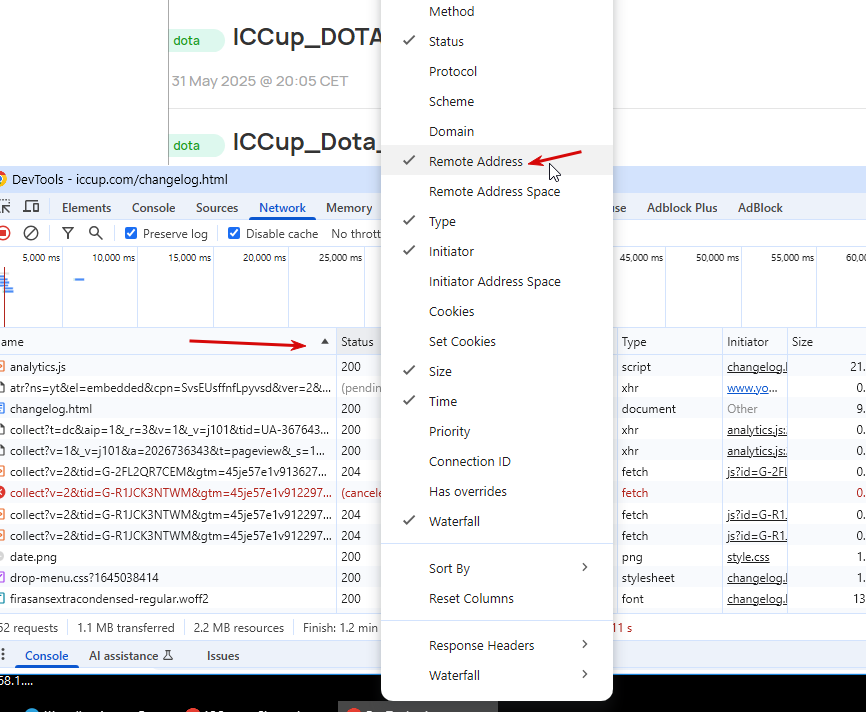The height and width of the screenshot is (712, 866).
Task: Open www.yo... initiator link
Action: click(752, 388)
